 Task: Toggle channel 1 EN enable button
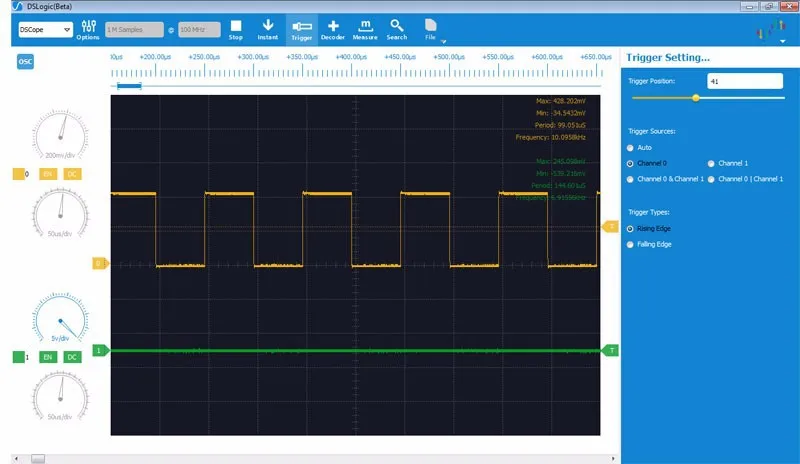tap(47, 357)
